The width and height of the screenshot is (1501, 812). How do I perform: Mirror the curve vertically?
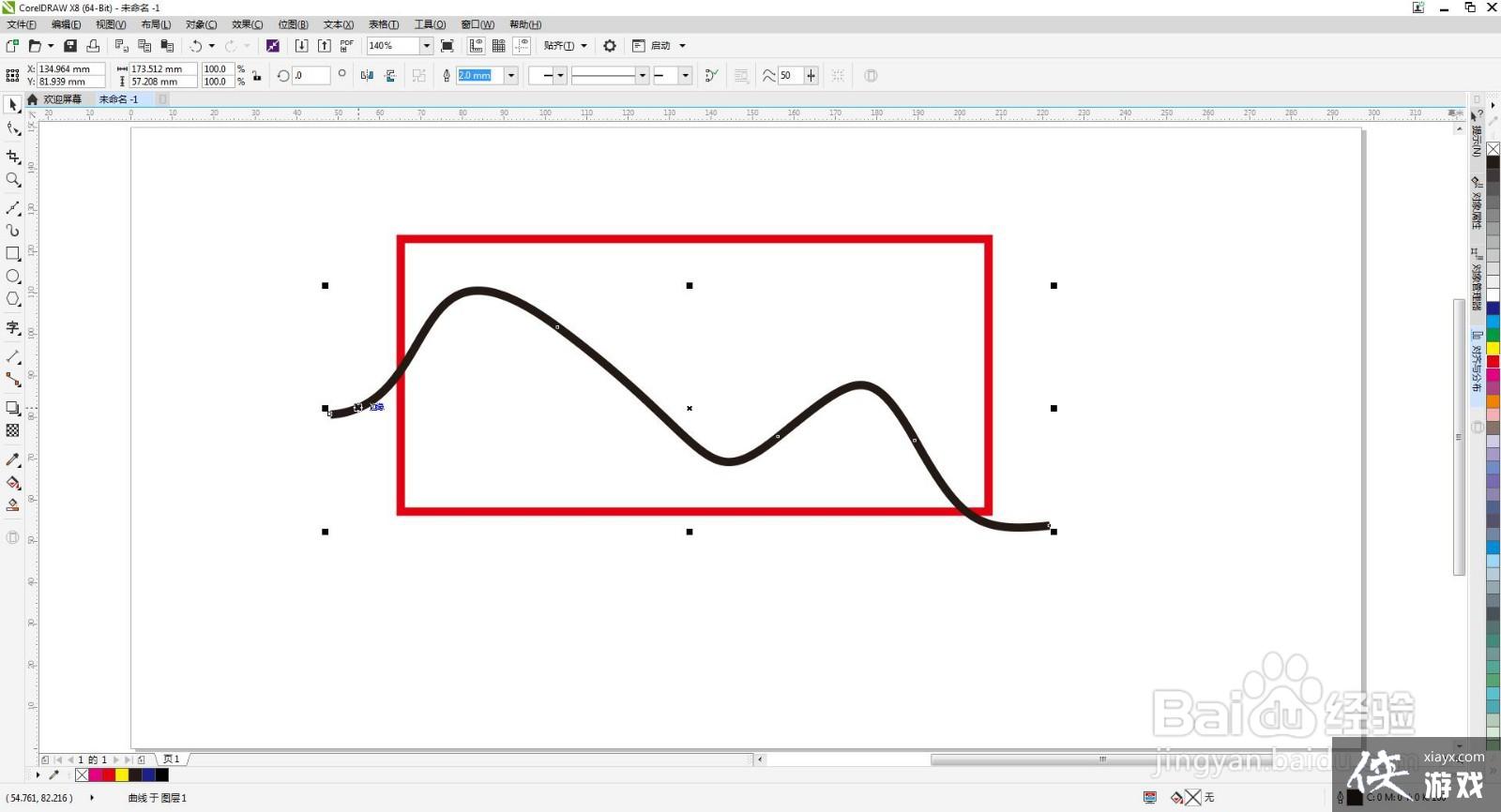[x=390, y=75]
